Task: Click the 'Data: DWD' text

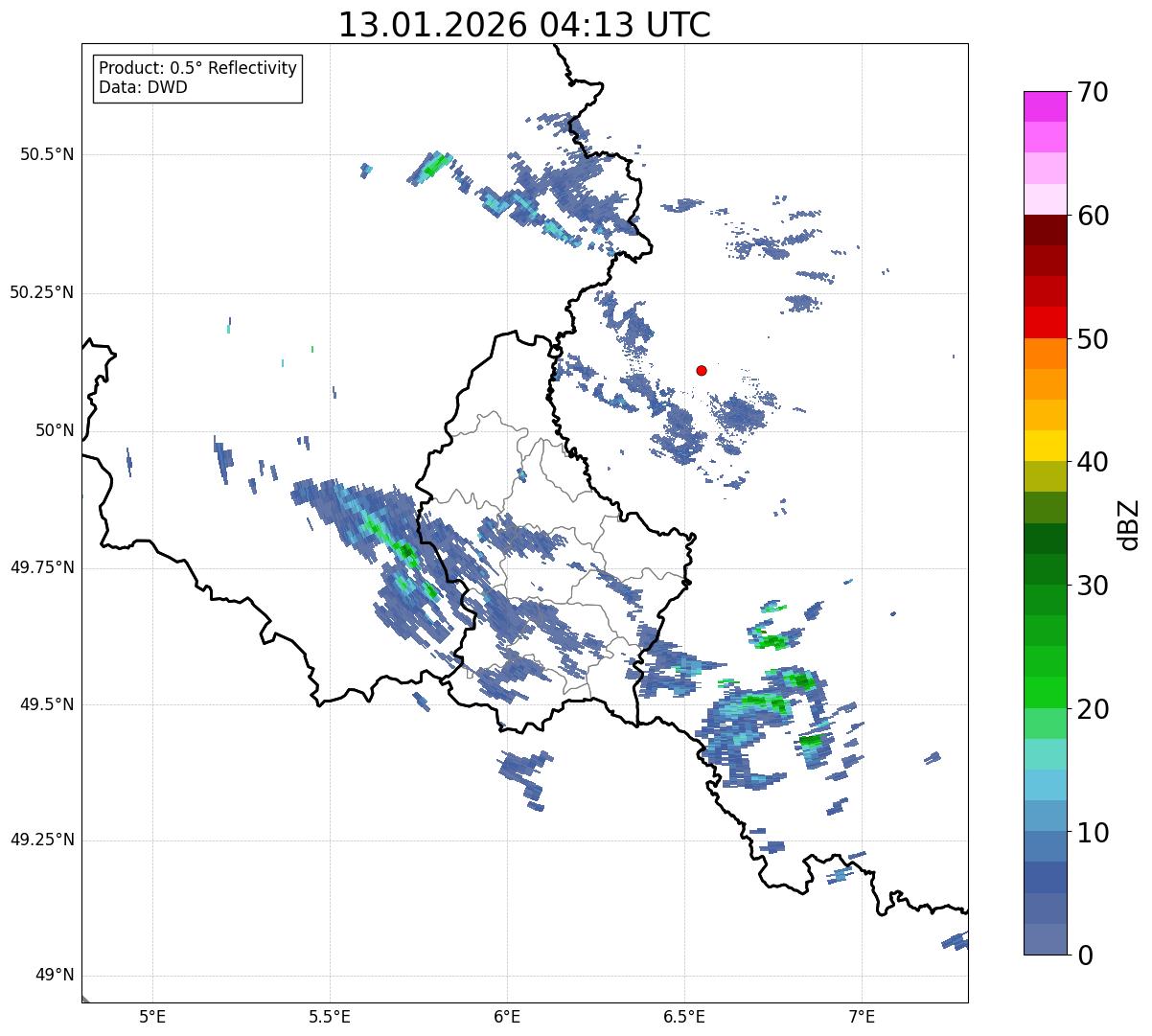Action: coord(143,87)
